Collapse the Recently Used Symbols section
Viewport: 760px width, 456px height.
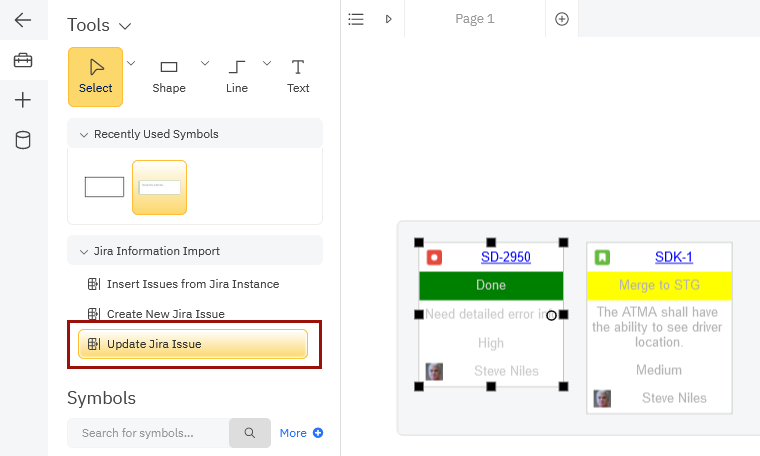click(84, 134)
